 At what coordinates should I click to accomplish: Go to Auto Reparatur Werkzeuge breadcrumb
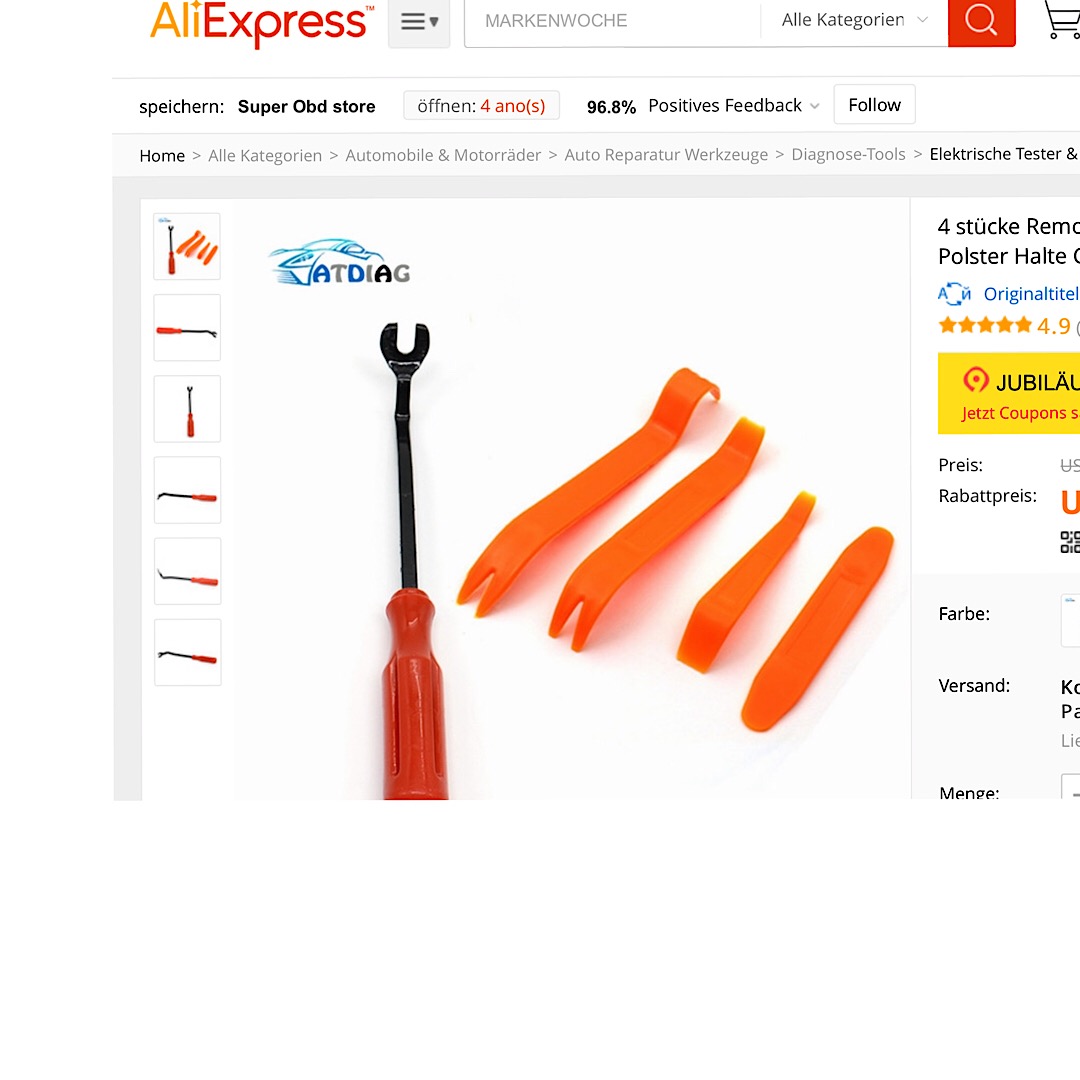tap(666, 155)
